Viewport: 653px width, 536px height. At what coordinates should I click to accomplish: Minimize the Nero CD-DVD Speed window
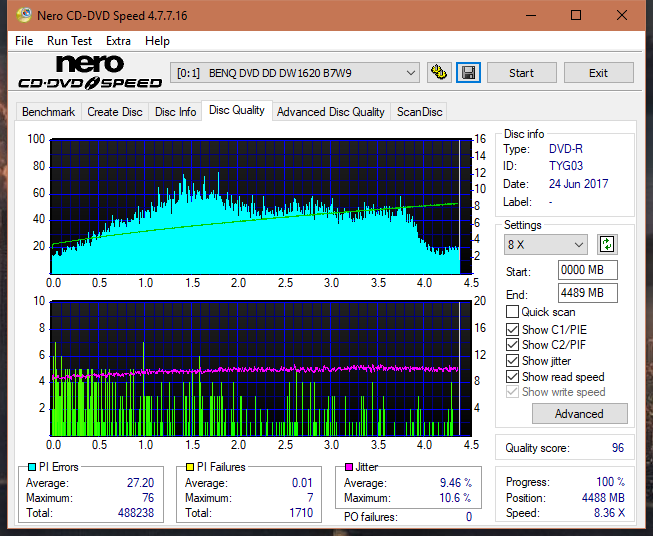click(x=531, y=15)
